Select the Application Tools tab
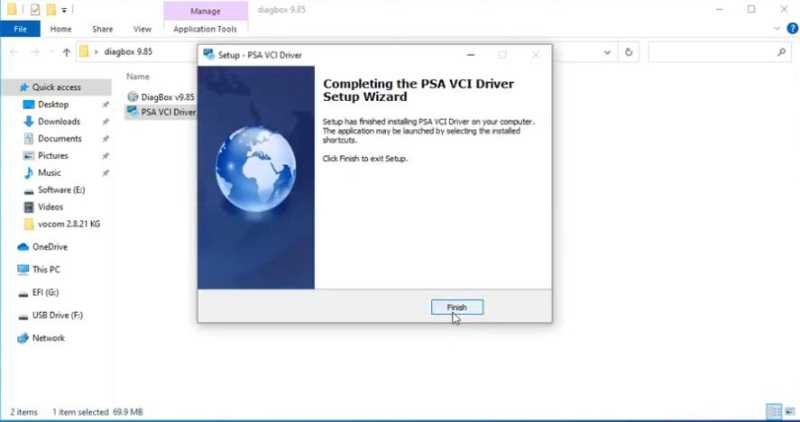 (205, 29)
